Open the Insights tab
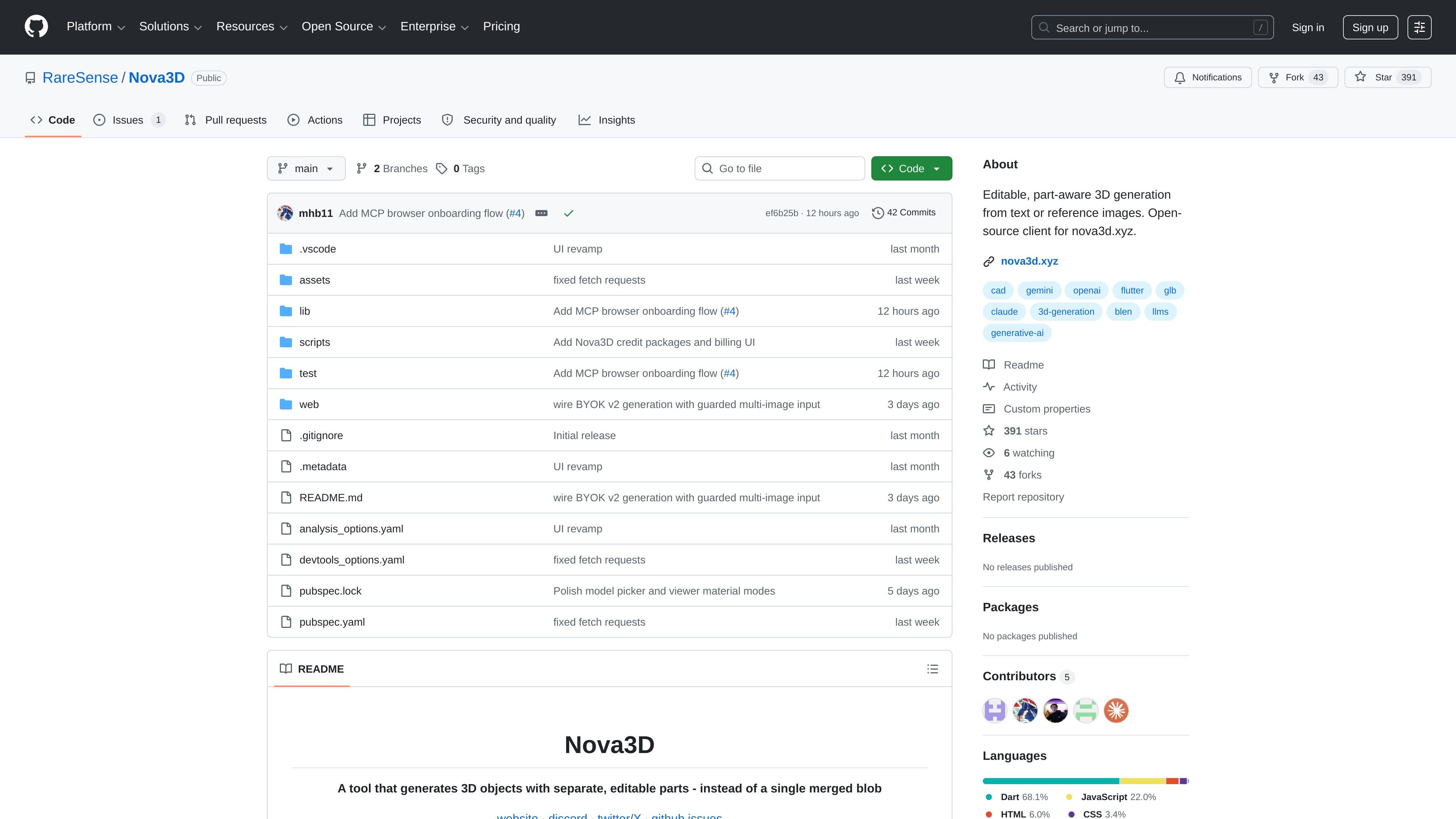Screen dimensions: 1456x819 (607, 120)
